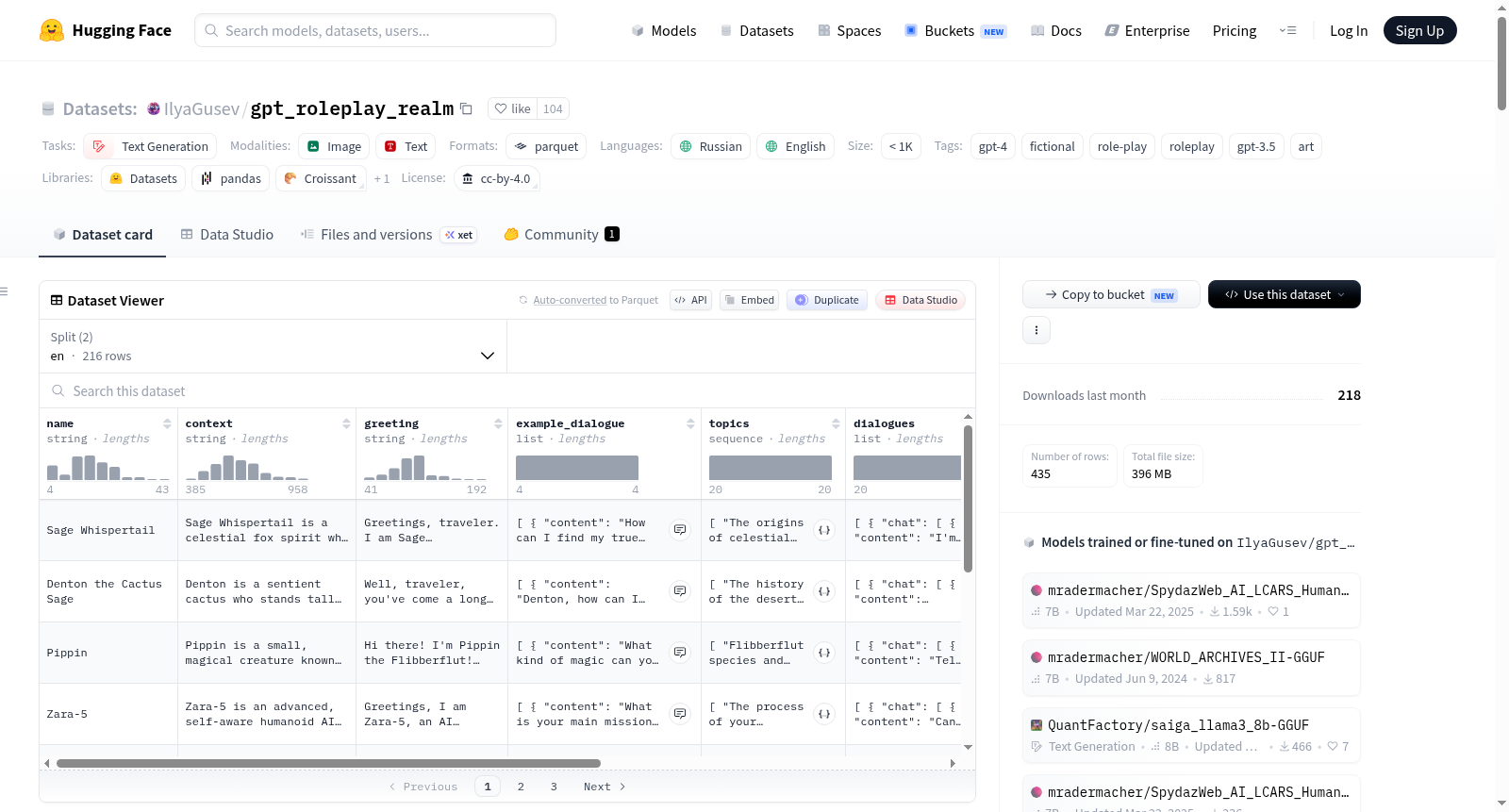Click the API button in viewer
Image resolution: width=1509 pixels, height=812 pixels.
pos(690,300)
